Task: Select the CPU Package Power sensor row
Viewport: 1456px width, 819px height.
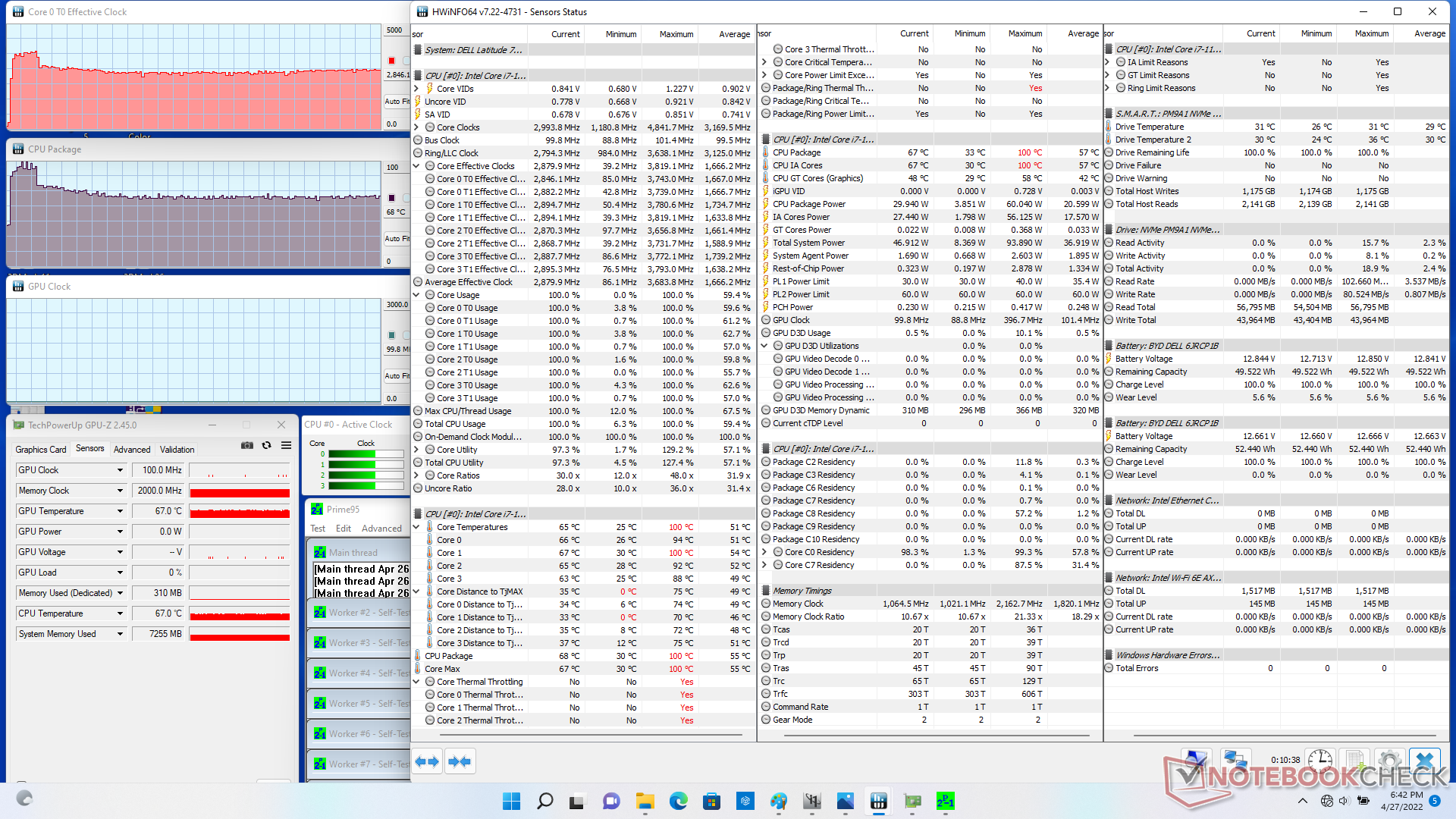Action: [809, 204]
